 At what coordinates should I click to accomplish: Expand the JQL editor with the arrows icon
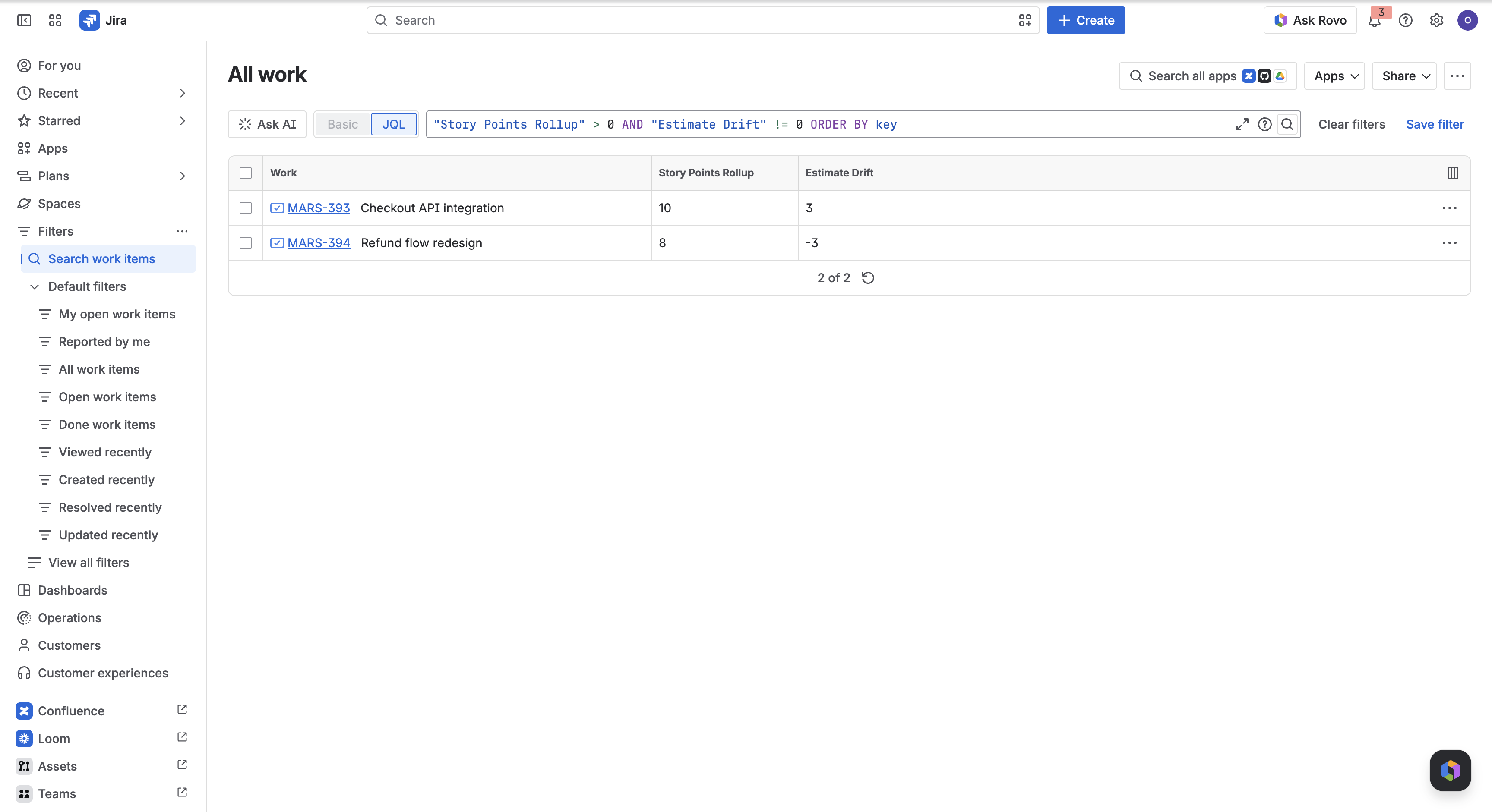tap(1242, 124)
